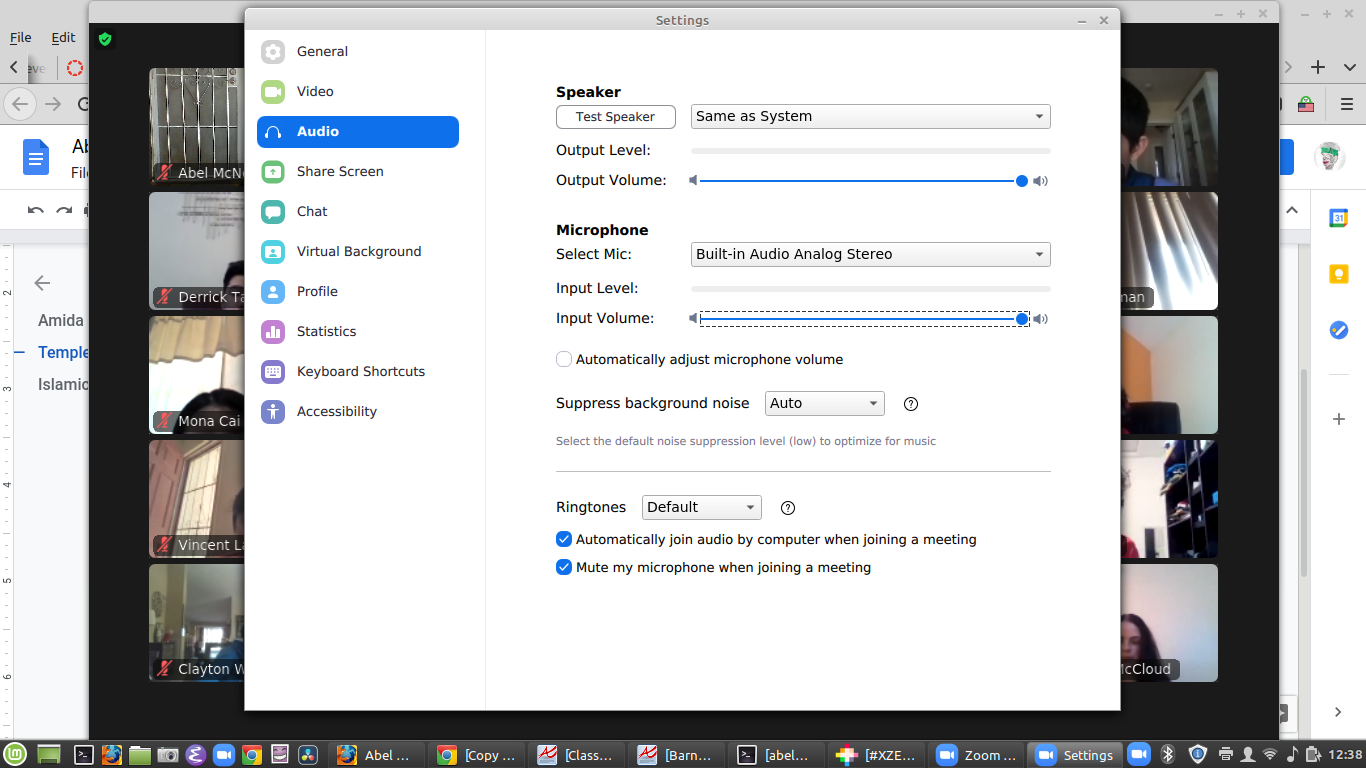Click the Input Volume slider handle
Screen dimensions: 1366x768
(1022, 319)
